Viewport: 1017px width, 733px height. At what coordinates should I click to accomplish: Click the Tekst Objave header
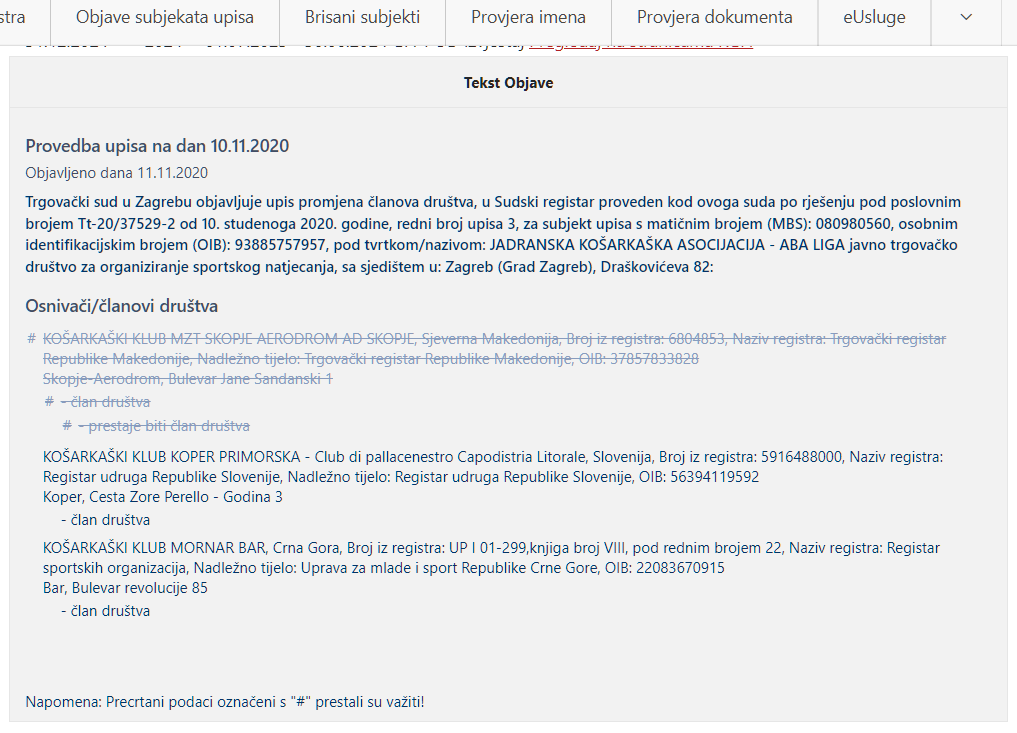point(508,83)
